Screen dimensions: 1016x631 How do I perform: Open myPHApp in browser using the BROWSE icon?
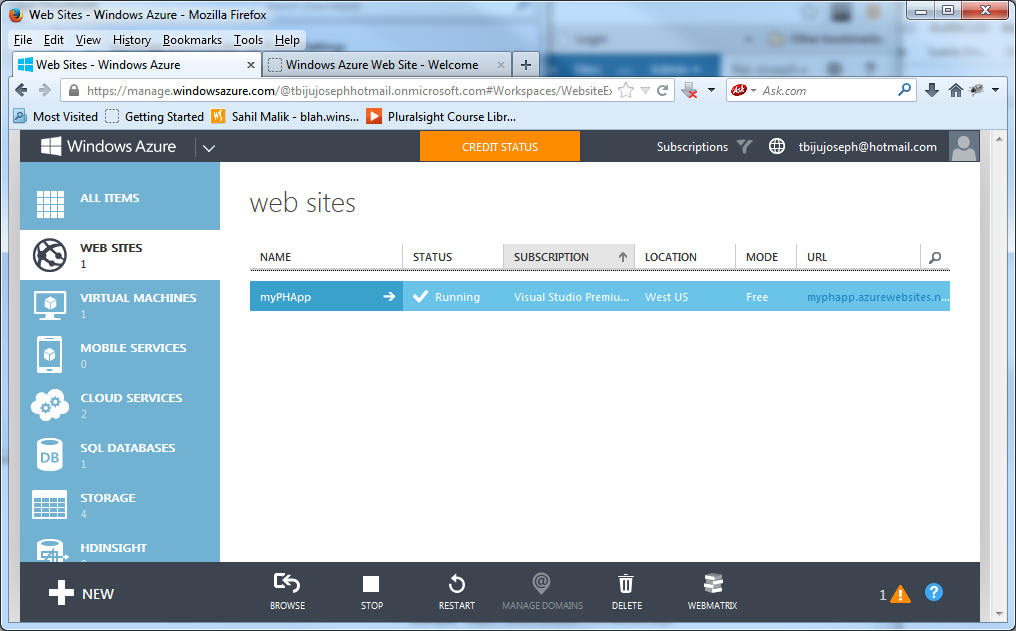tap(287, 583)
